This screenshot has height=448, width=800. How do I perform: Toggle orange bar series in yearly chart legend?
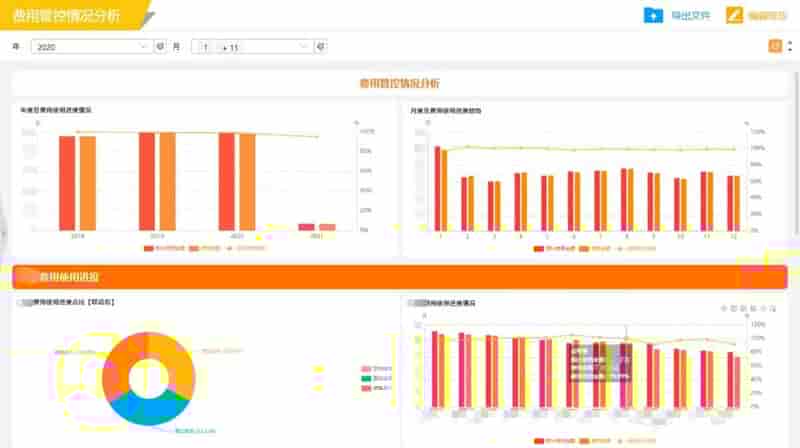pyautogui.click(x=204, y=248)
